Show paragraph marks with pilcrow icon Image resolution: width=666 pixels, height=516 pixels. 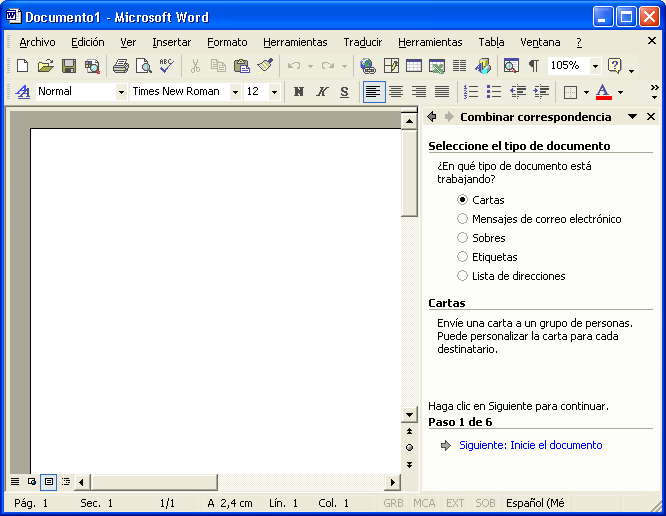click(x=533, y=66)
